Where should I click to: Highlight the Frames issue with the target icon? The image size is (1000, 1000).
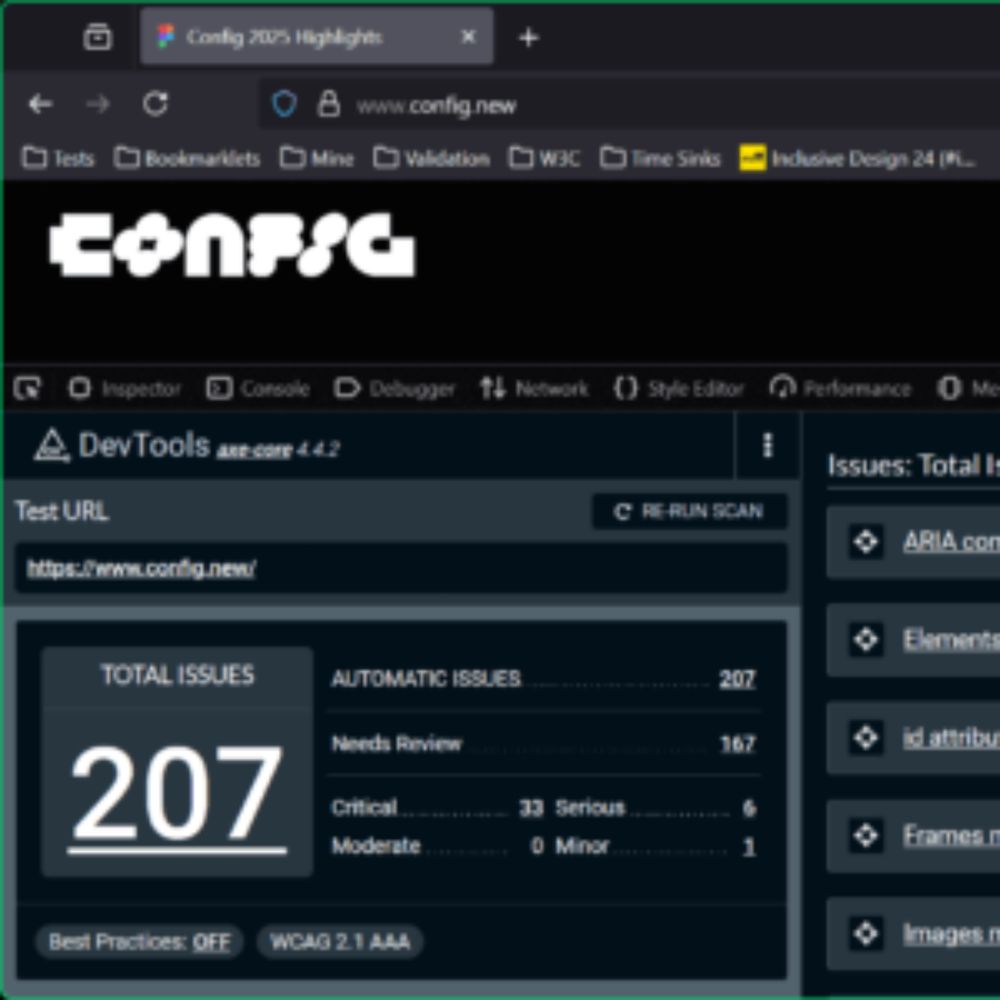865,835
